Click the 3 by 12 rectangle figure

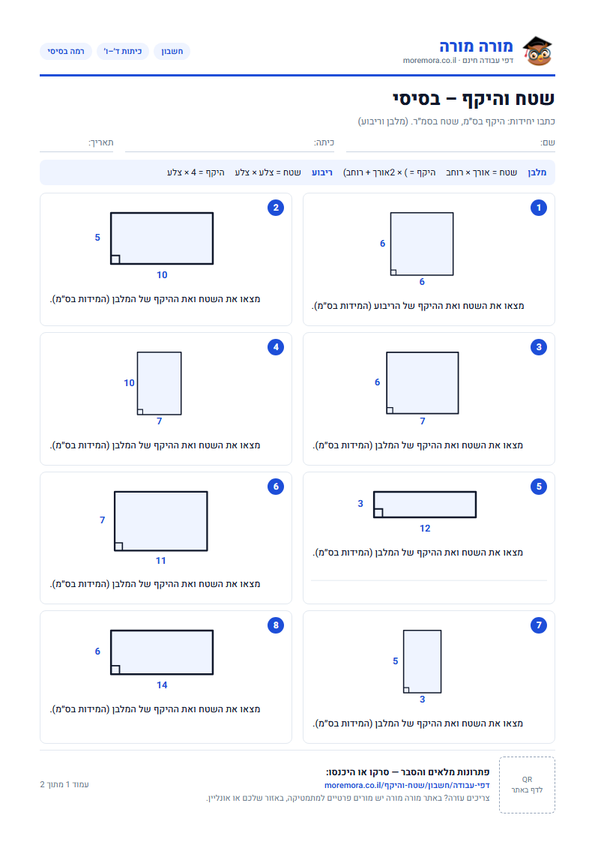(425, 504)
